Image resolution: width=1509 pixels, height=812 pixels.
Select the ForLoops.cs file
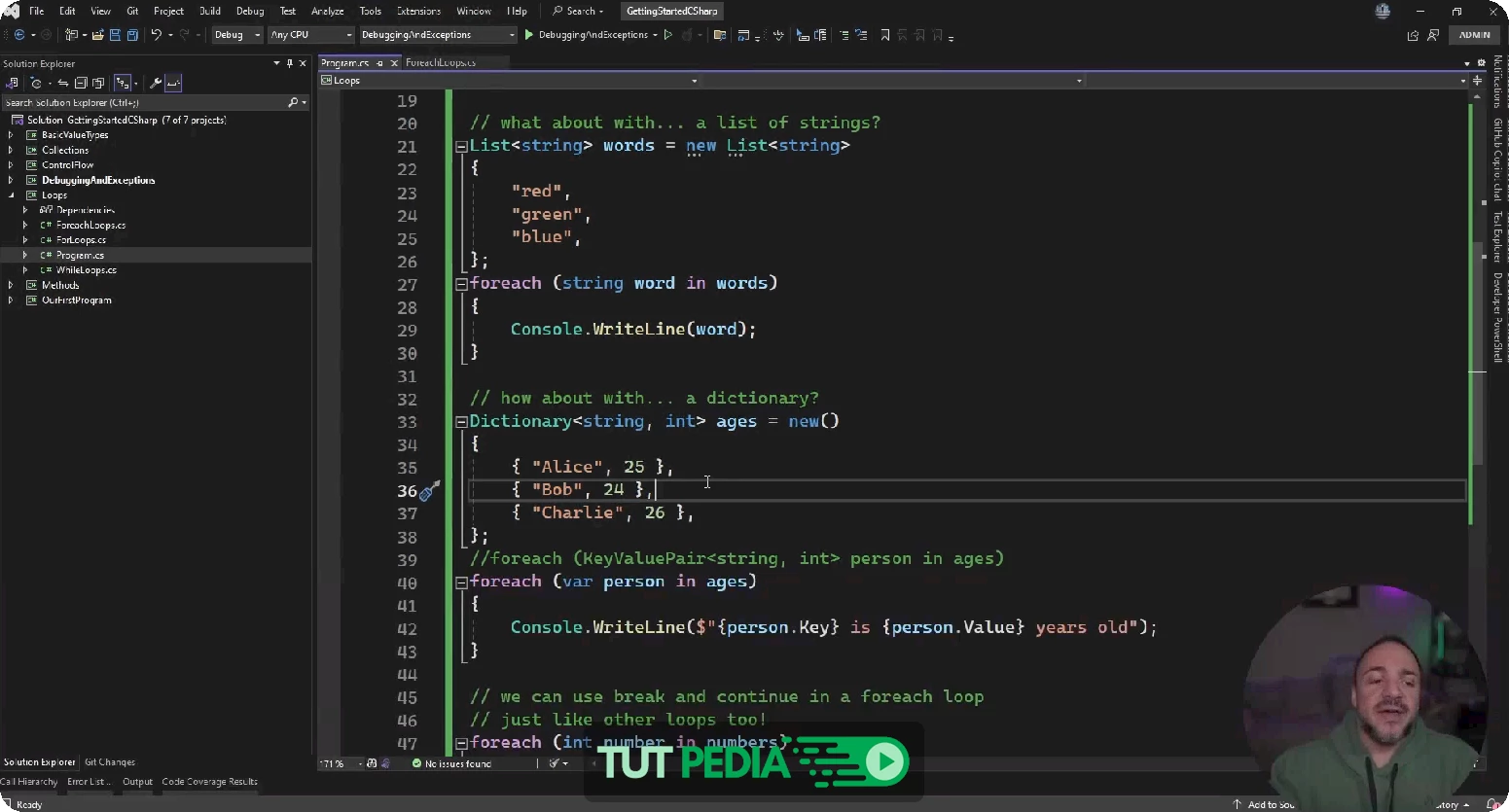81,240
